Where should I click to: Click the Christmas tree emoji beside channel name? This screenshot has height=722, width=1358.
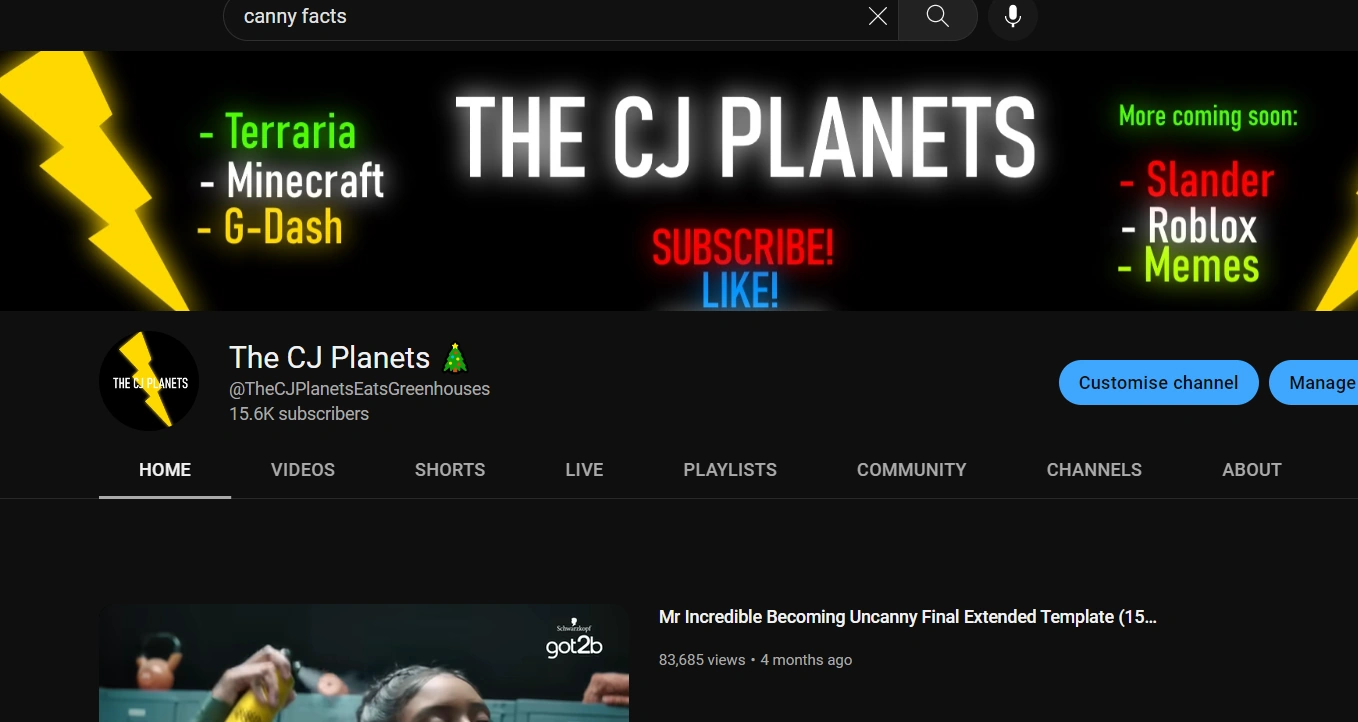453,356
